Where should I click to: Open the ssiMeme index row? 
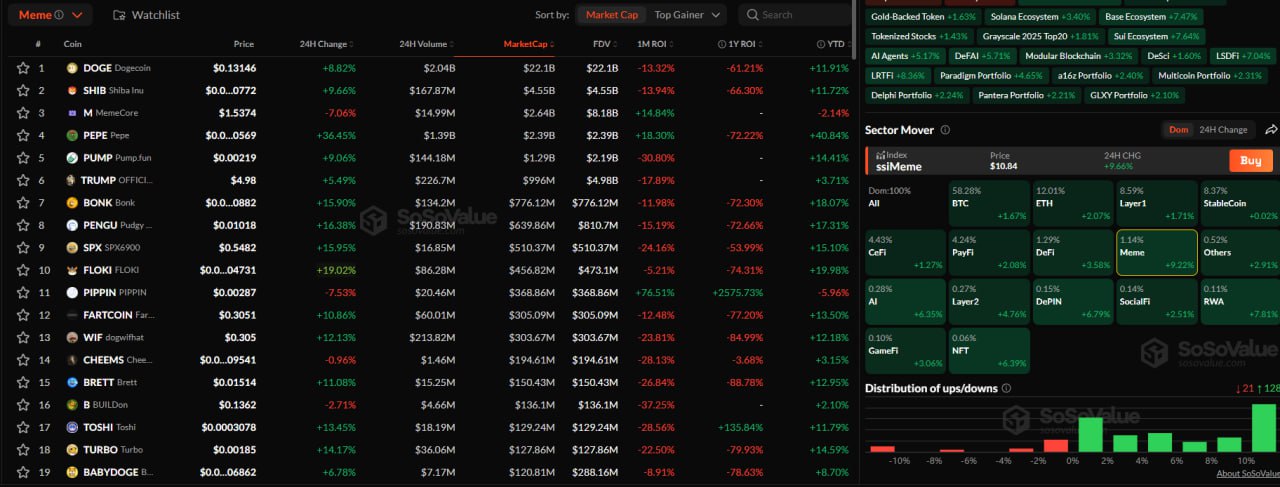click(x=1071, y=160)
